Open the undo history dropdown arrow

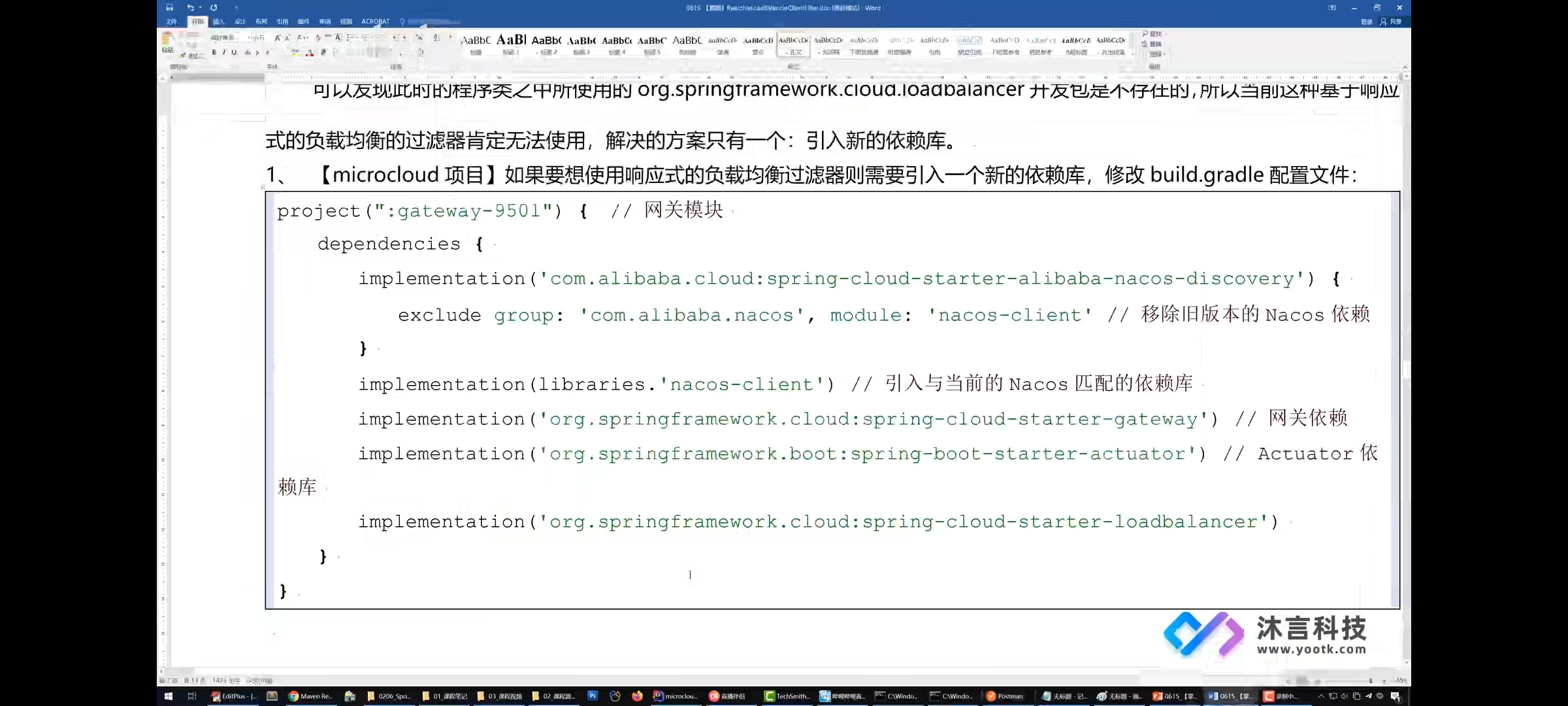point(200,8)
